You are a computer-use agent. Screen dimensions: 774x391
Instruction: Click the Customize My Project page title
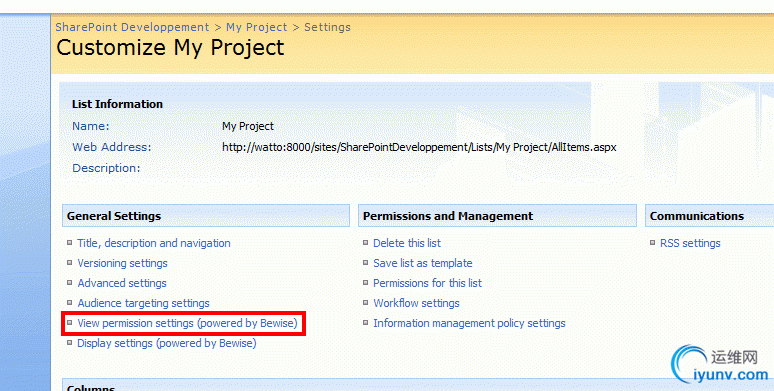pyautogui.click(x=170, y=48)
